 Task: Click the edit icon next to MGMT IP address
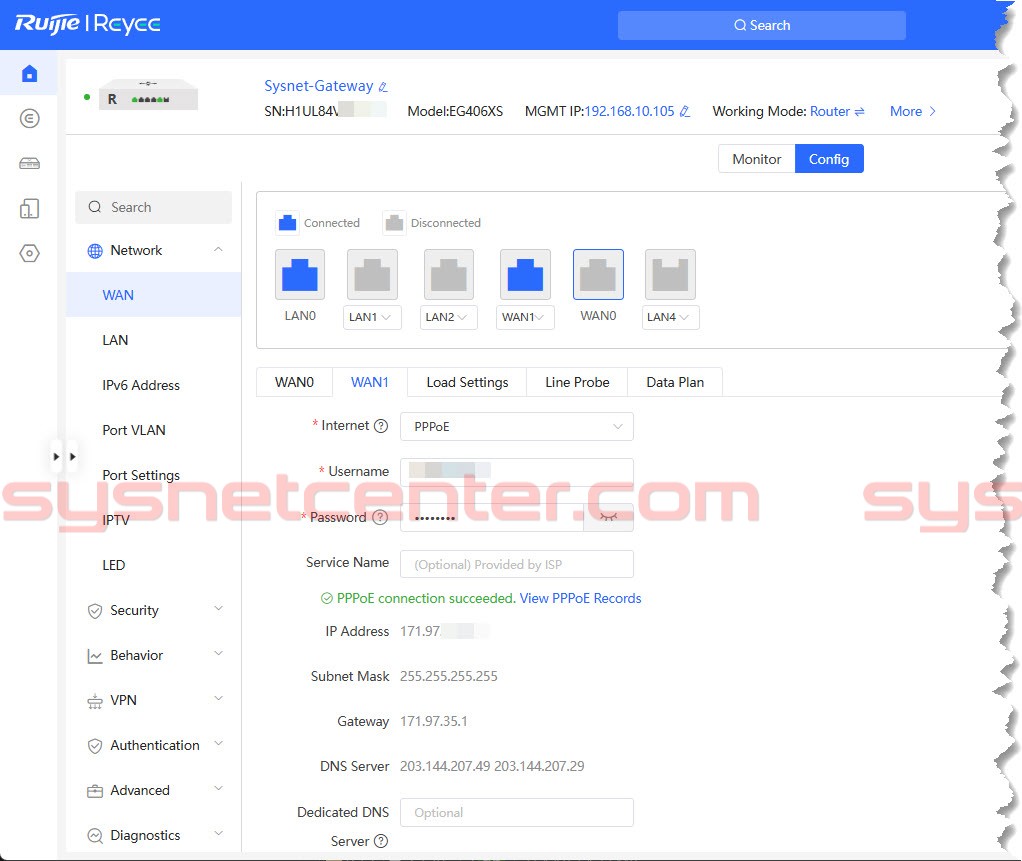coord(686,111)
